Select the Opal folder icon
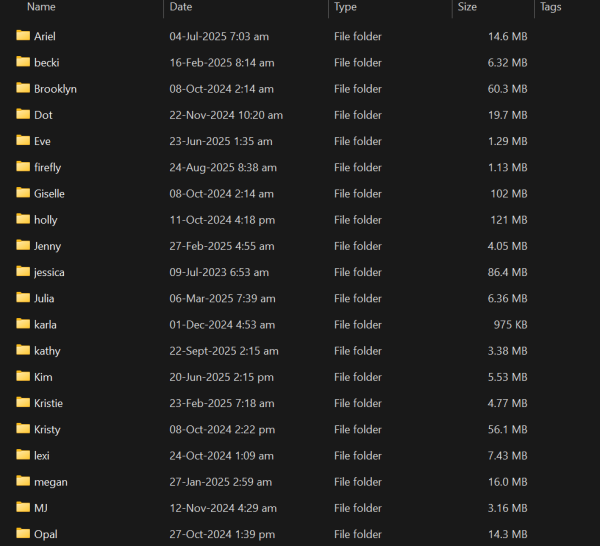 point(24,534)
